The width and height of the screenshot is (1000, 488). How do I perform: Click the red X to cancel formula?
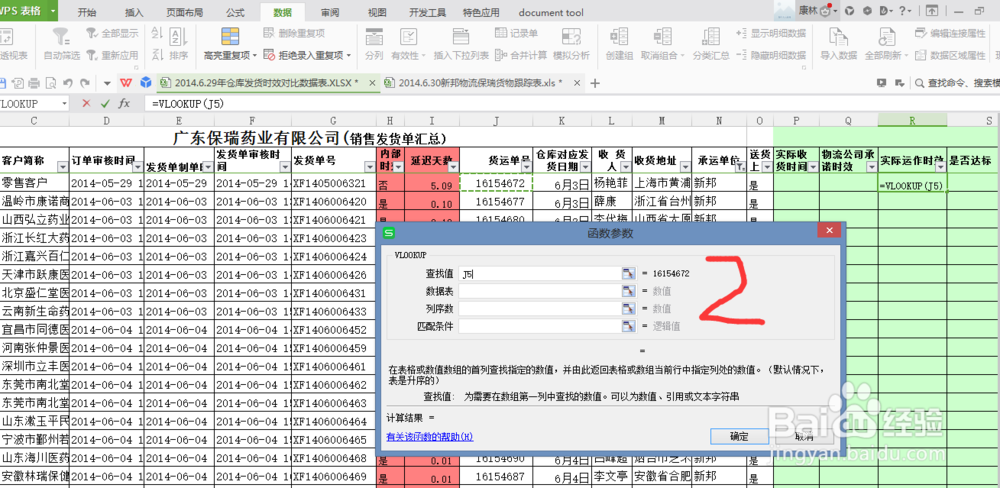pos(87,103)
